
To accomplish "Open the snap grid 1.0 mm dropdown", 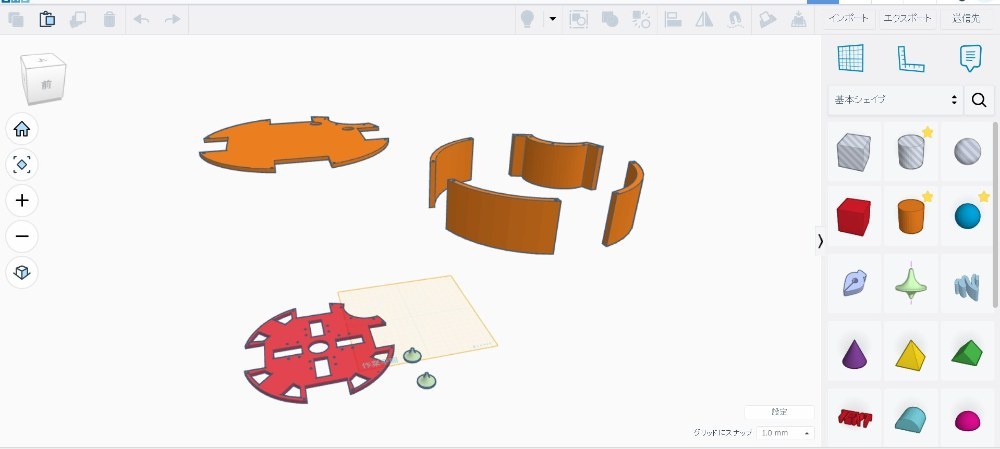I will [x=785, y=433].
